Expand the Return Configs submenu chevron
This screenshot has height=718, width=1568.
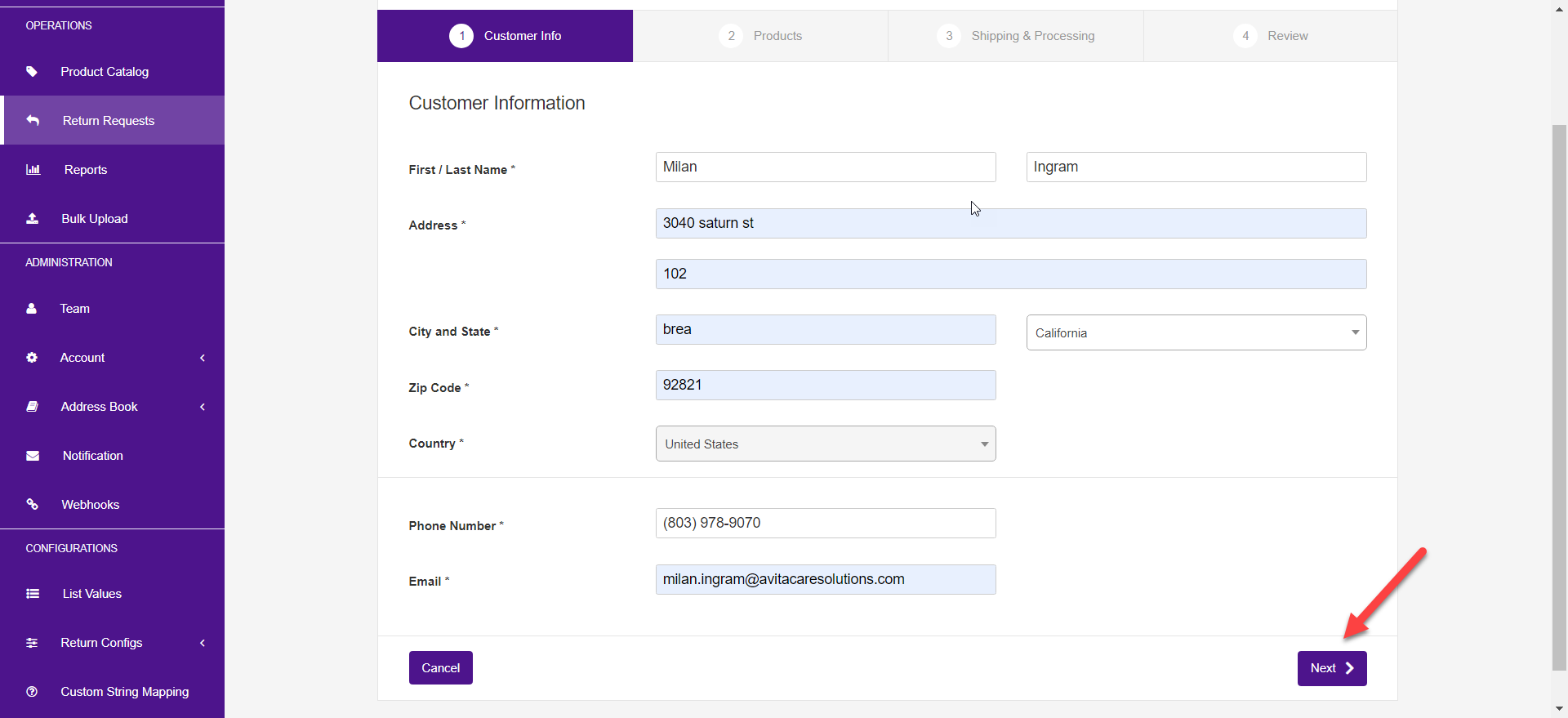pos(203,643)
